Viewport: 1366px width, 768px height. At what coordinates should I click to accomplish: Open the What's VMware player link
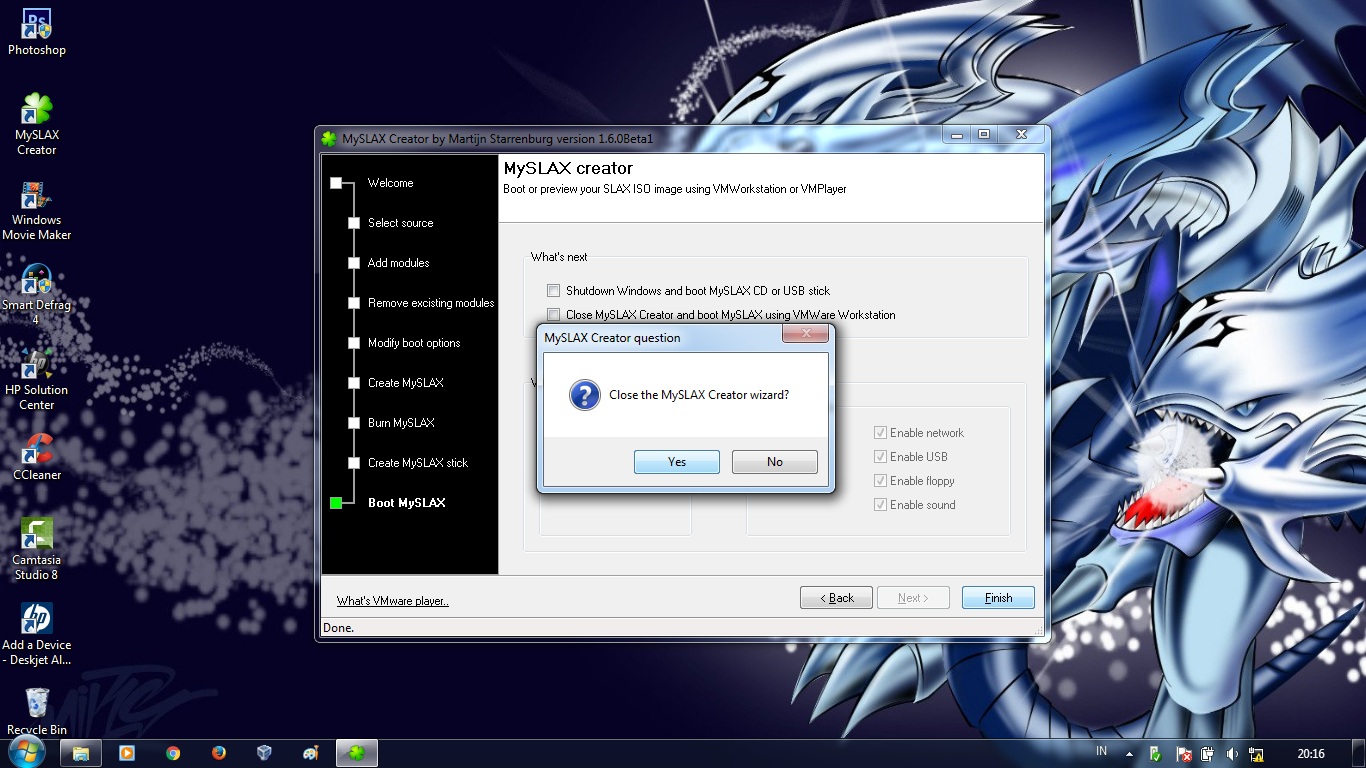(393, 601)
